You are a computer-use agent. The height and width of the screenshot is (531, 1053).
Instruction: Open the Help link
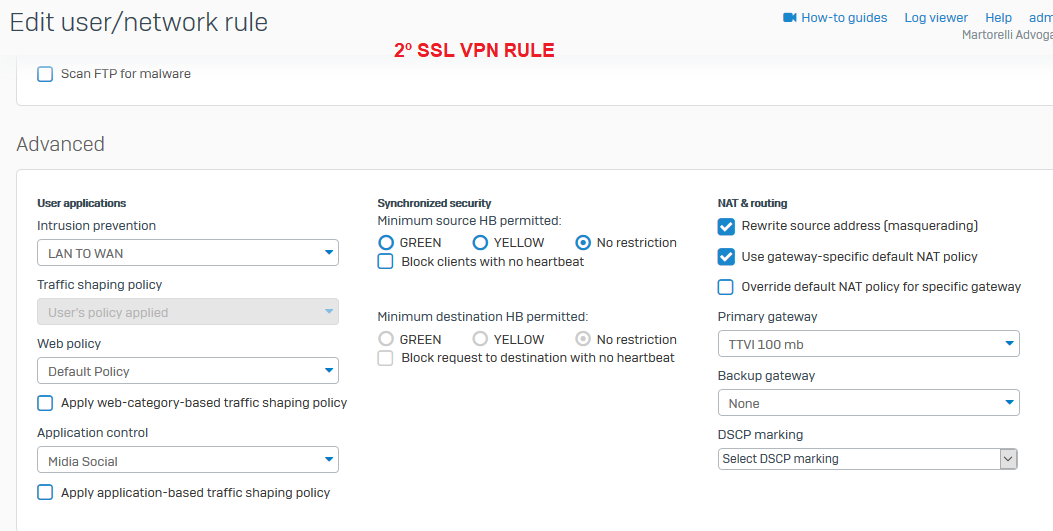[999, 18]
